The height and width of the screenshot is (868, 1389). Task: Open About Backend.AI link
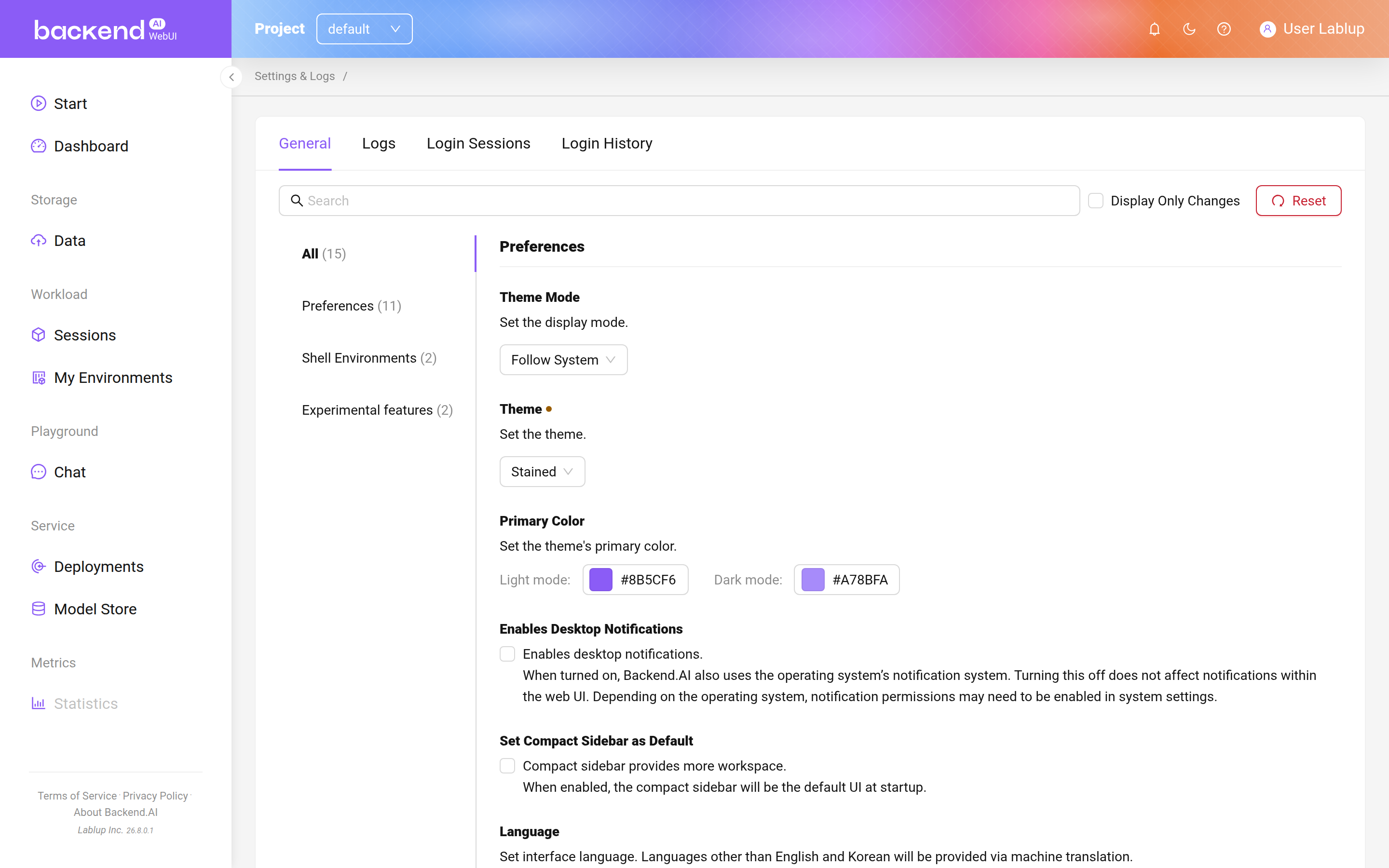coord(115,813)
